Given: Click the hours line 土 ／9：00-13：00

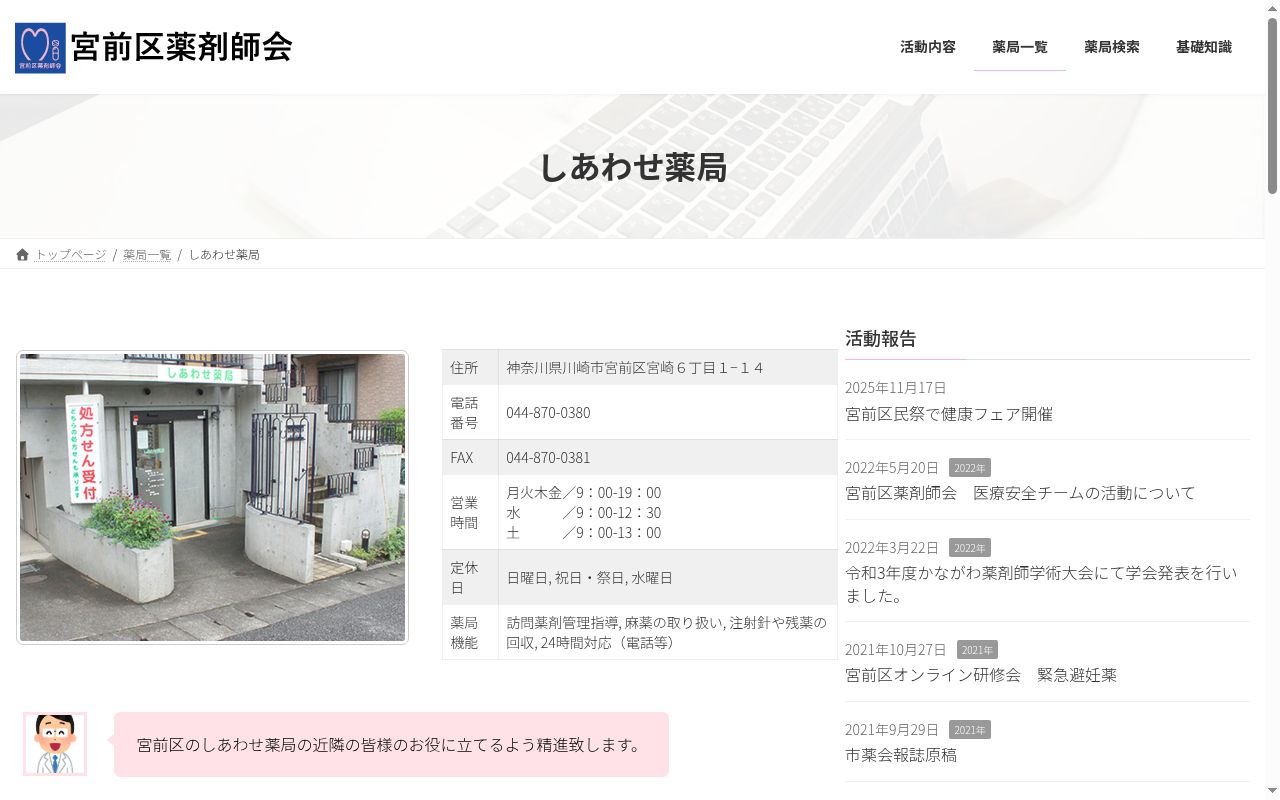Looking at the screenshot, I should point(584,533).
